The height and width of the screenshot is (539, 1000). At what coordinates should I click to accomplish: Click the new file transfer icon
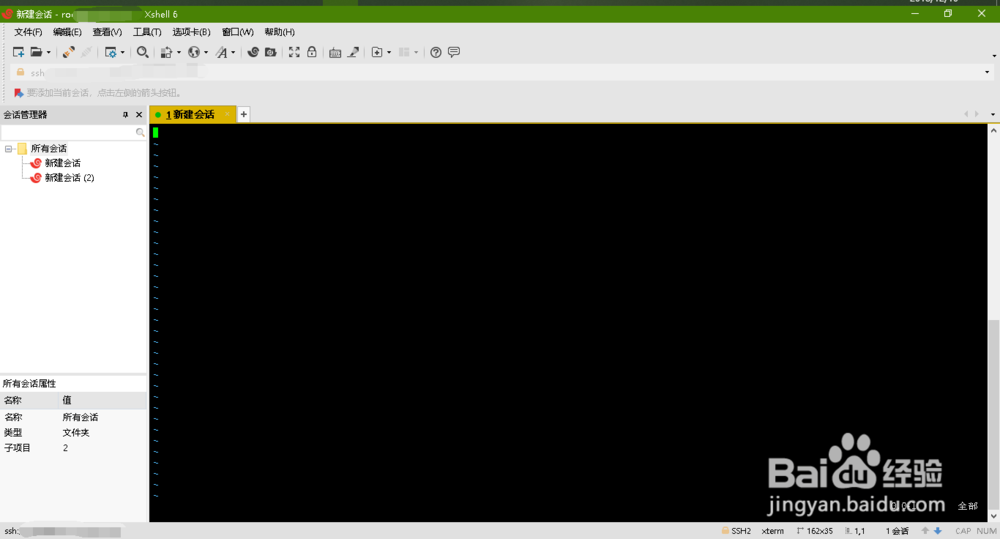tap(377, 52)
